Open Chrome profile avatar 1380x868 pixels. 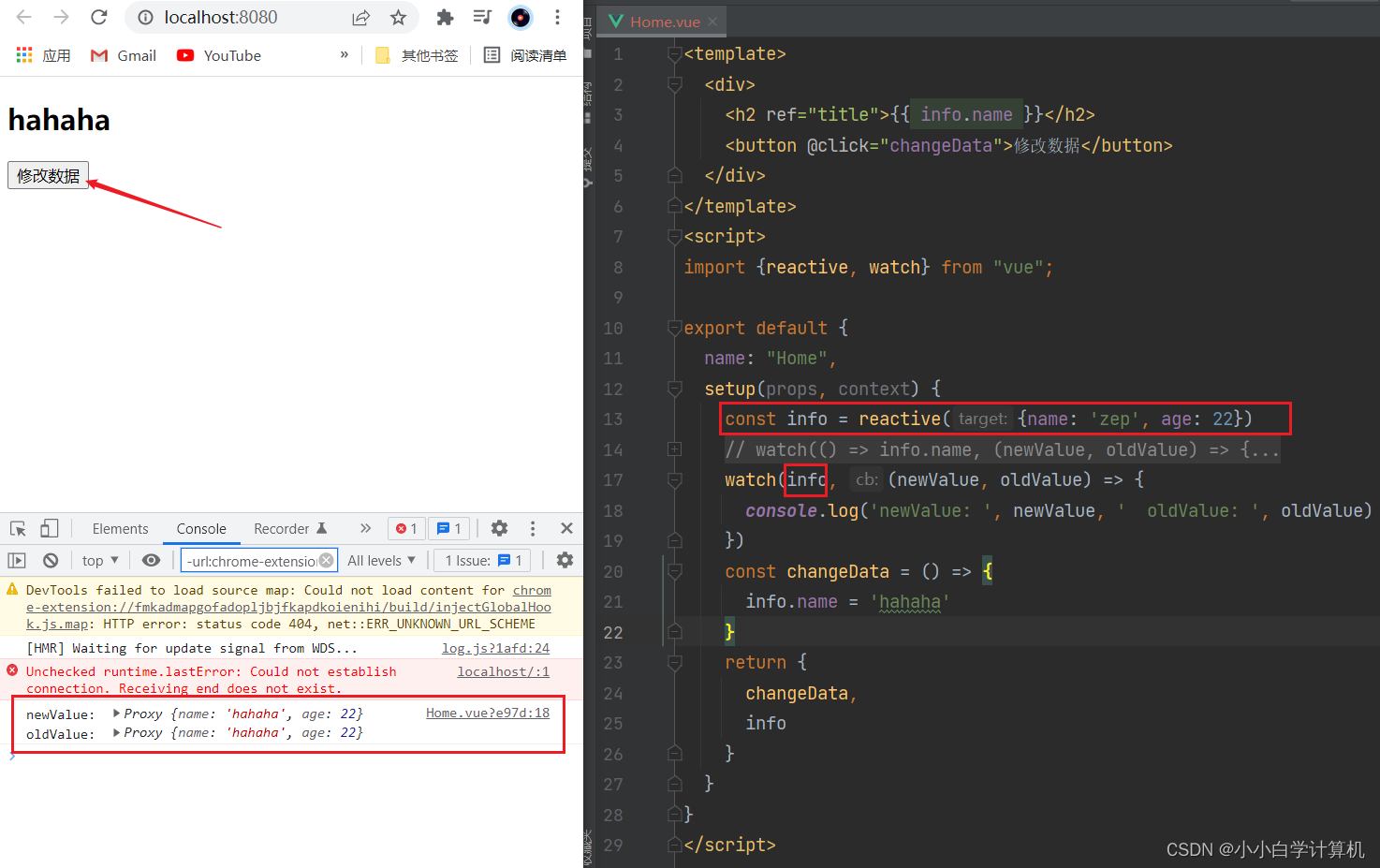point(521,17)
